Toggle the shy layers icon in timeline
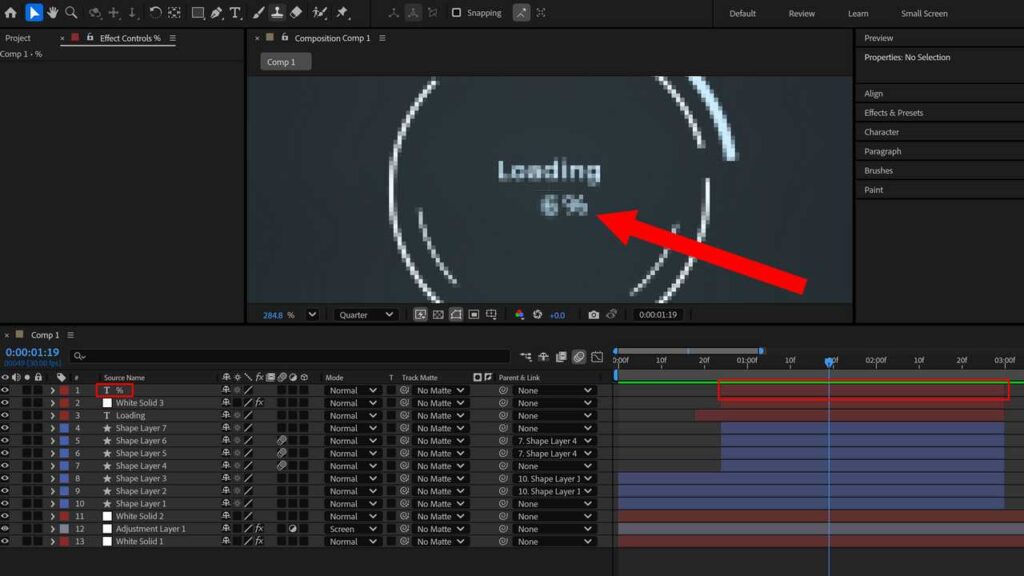The image size is (1024, 576). 543,357
